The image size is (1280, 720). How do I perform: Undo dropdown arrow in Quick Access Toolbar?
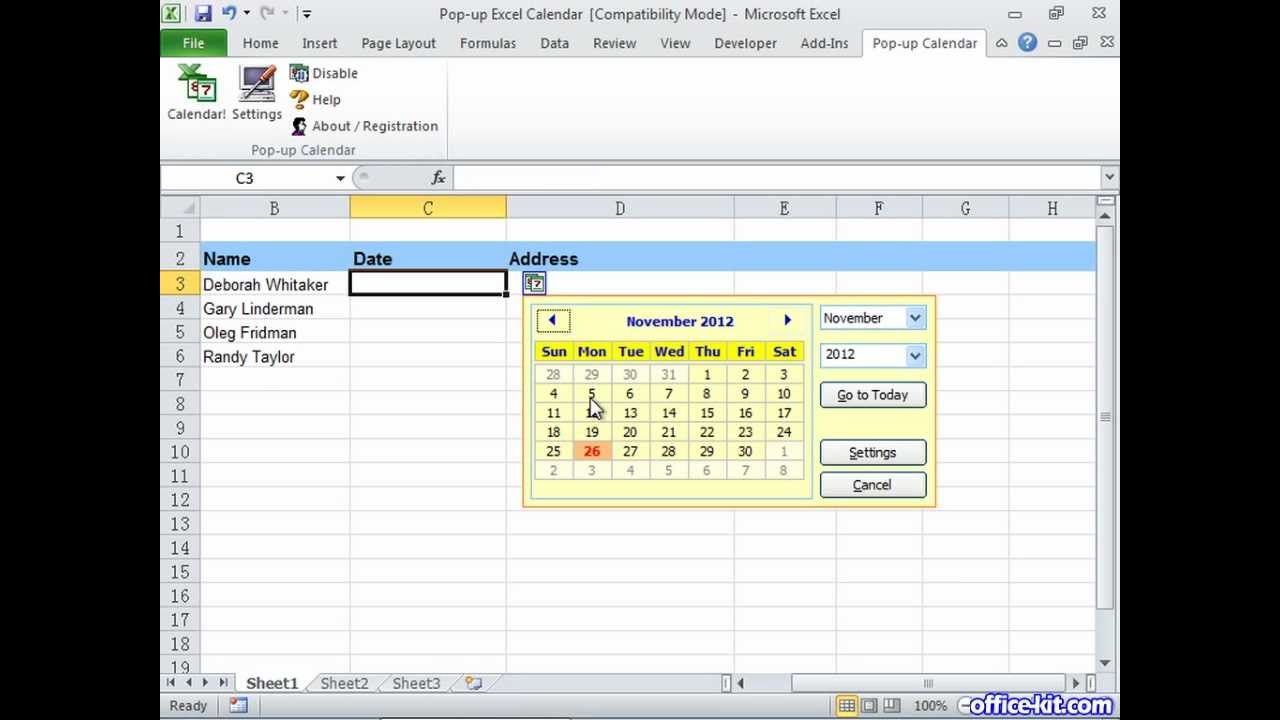246,14
